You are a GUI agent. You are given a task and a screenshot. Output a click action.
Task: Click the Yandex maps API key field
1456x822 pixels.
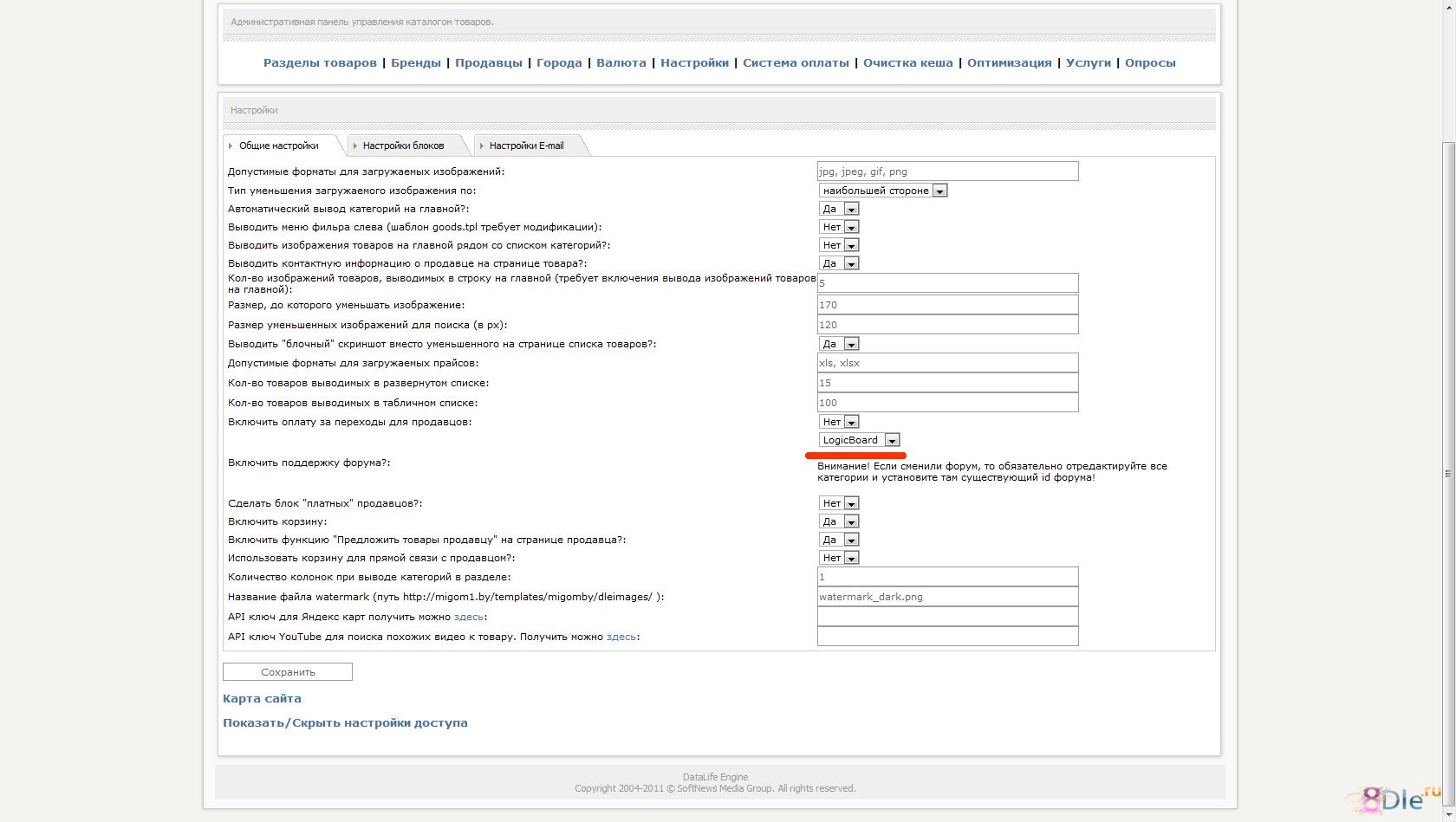[x=947, y=617]
